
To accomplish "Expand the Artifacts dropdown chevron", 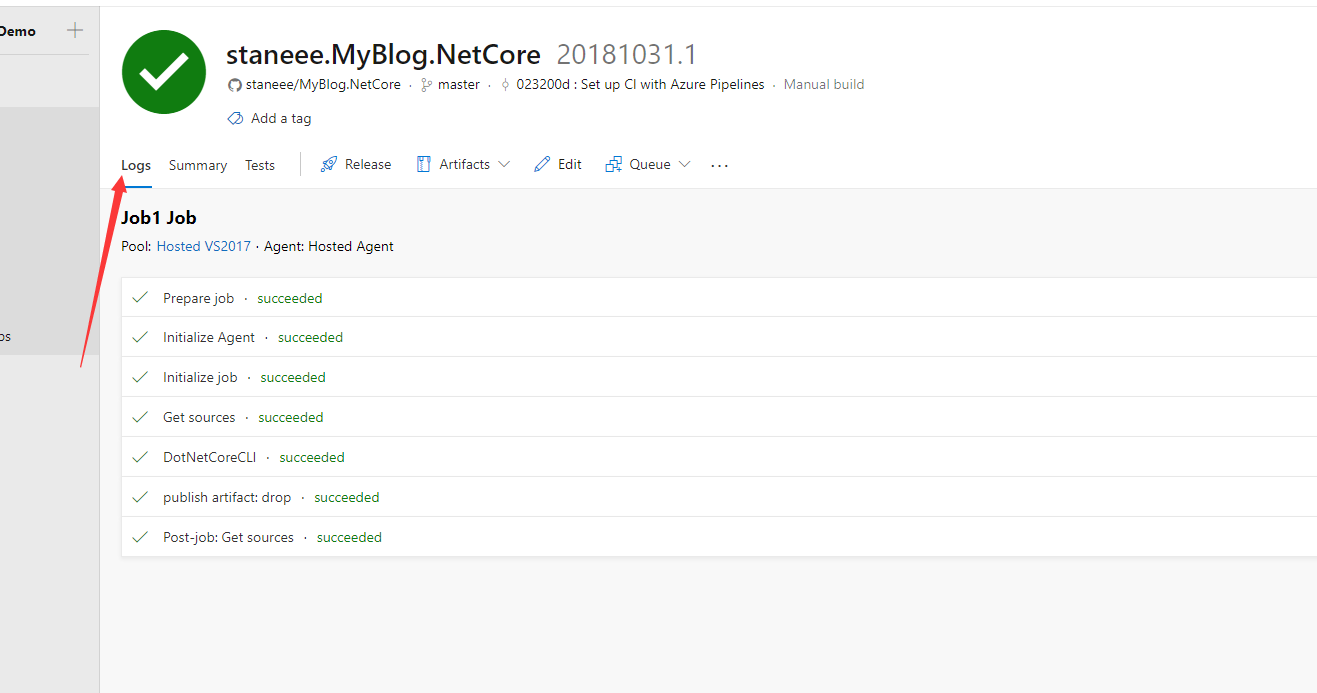I will (504, 164).
